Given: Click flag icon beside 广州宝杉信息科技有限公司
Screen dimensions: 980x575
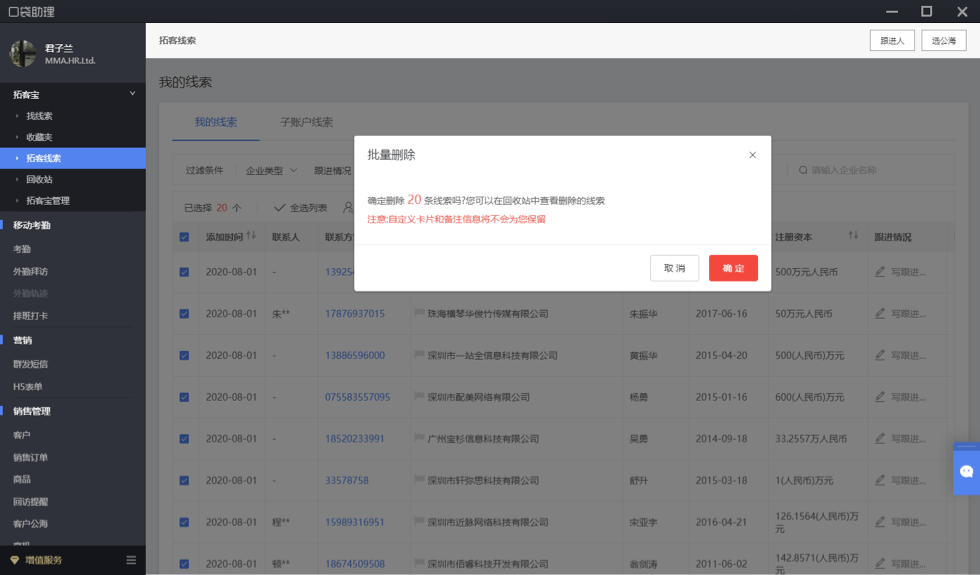Looking at the screenshot, I should pyautogui.click(x=419, y=438).
